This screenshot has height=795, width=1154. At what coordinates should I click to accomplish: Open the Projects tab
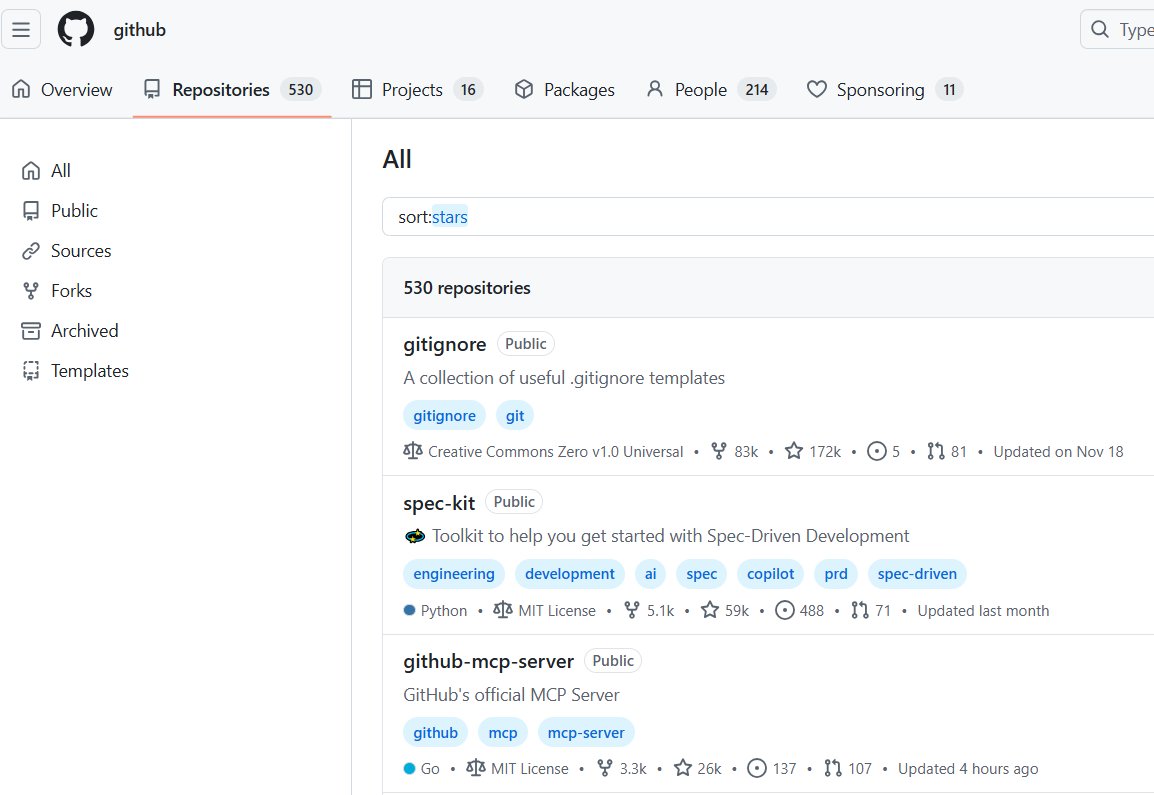click(x=417, y=90)
